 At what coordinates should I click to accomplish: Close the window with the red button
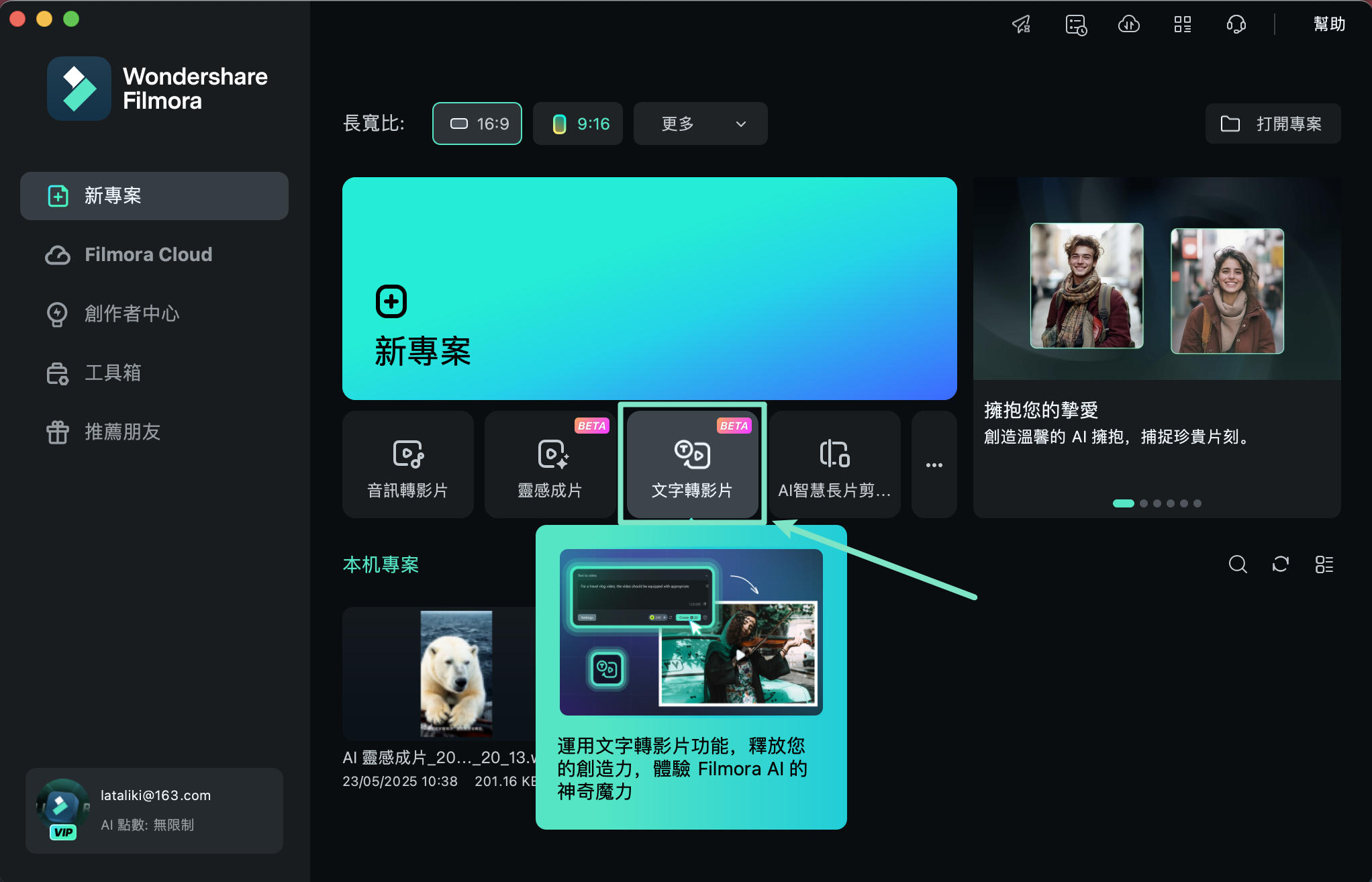click(x=17, y=19)
